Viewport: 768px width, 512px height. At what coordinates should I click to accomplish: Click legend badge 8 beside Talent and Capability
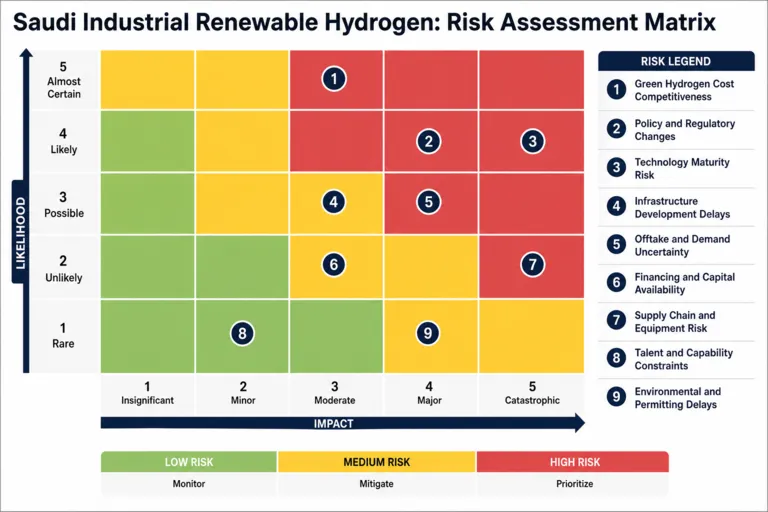point(616,358)
